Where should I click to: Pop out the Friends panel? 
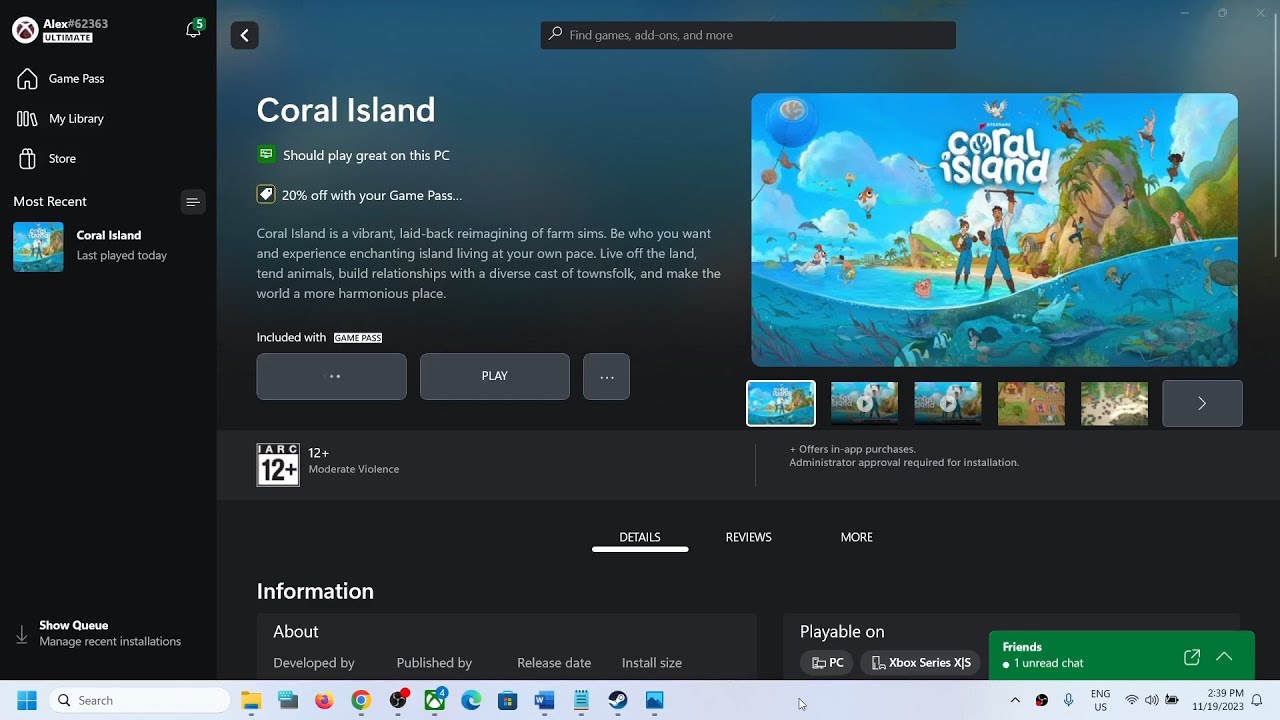tap(1192, 657)
